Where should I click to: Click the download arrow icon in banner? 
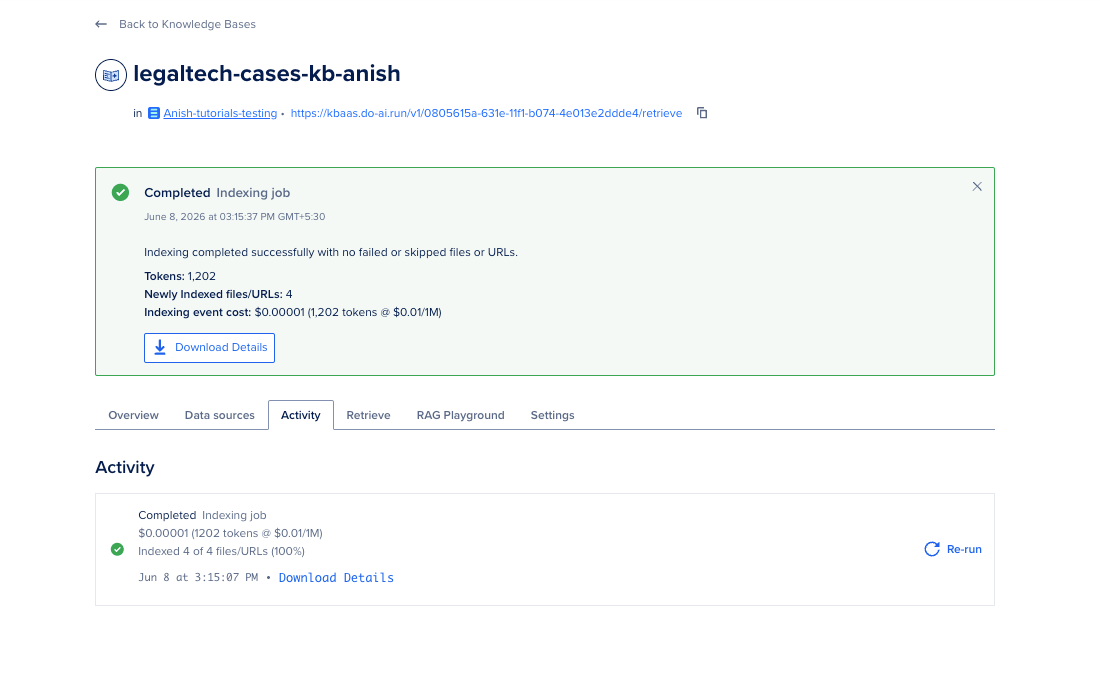(160, 348)
